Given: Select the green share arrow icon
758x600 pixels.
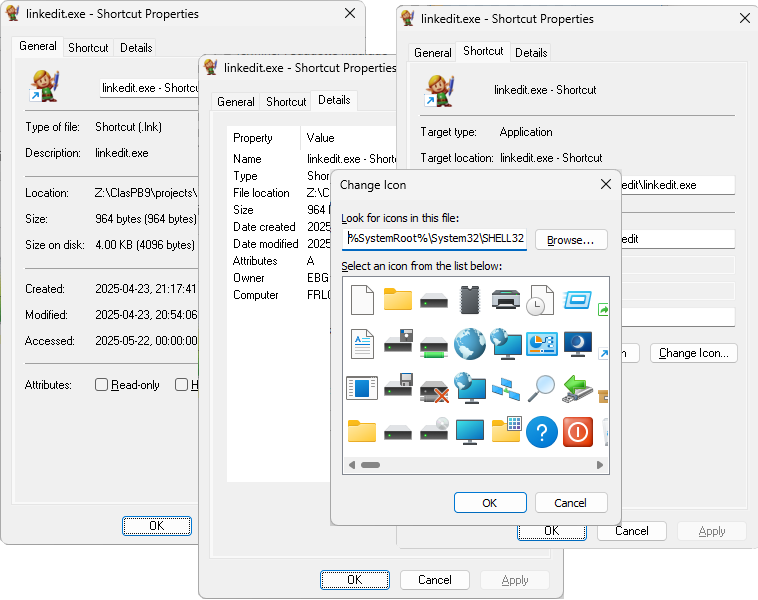Looking at the screenshot, I should point(603,309).
